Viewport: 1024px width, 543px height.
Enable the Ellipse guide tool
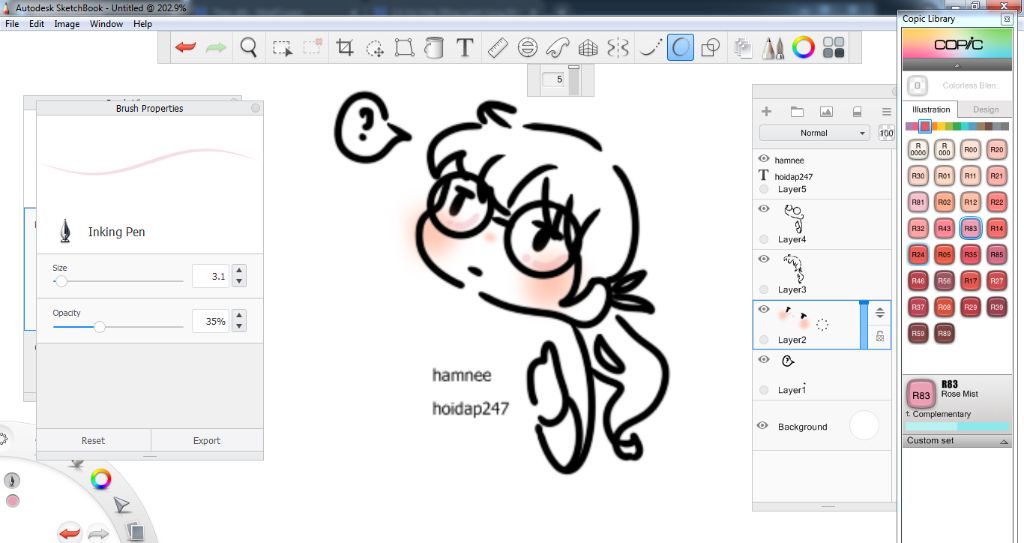click(x=528, y=47)
